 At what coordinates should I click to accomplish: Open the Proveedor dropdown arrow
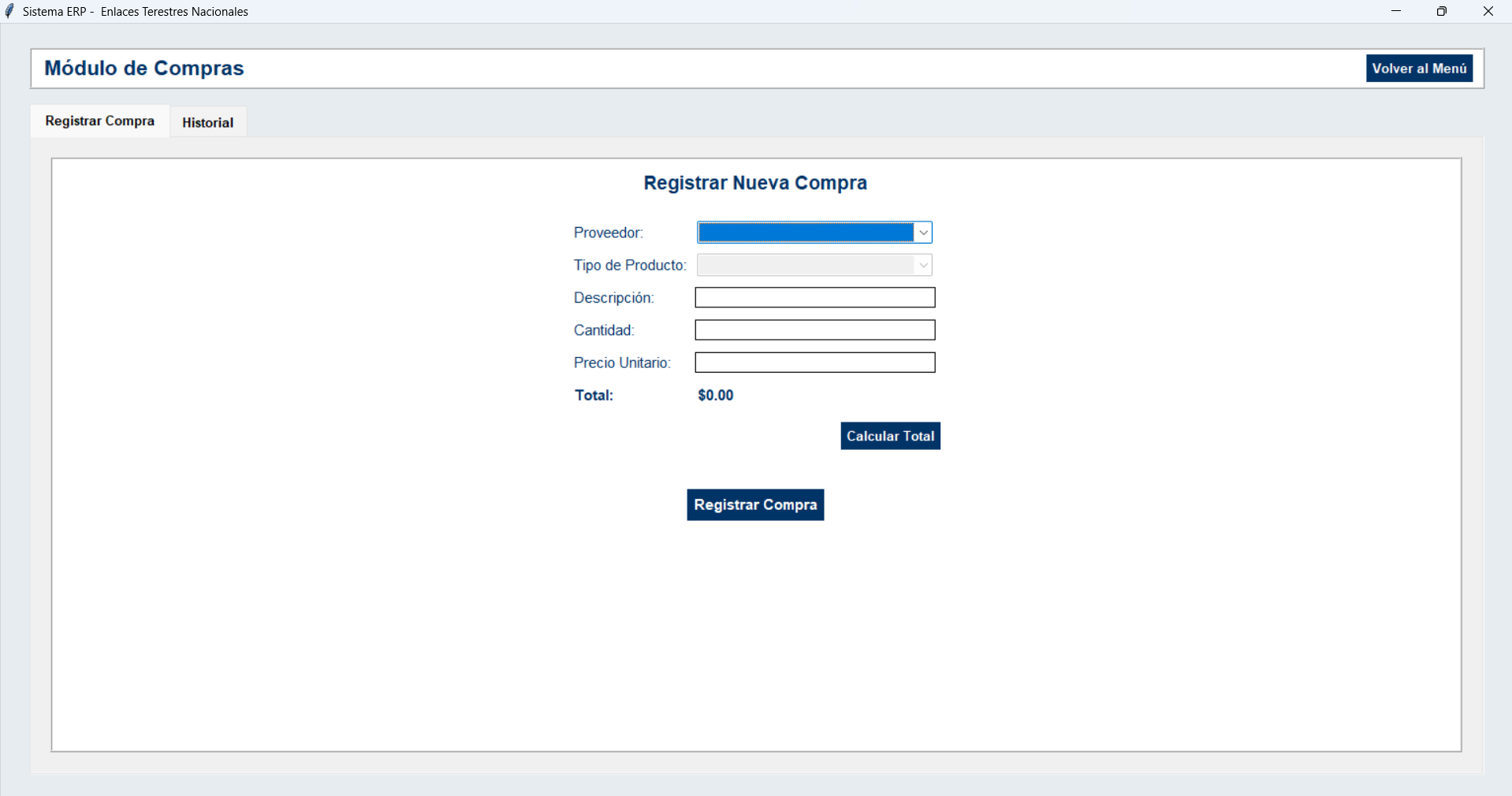(923, 232)
